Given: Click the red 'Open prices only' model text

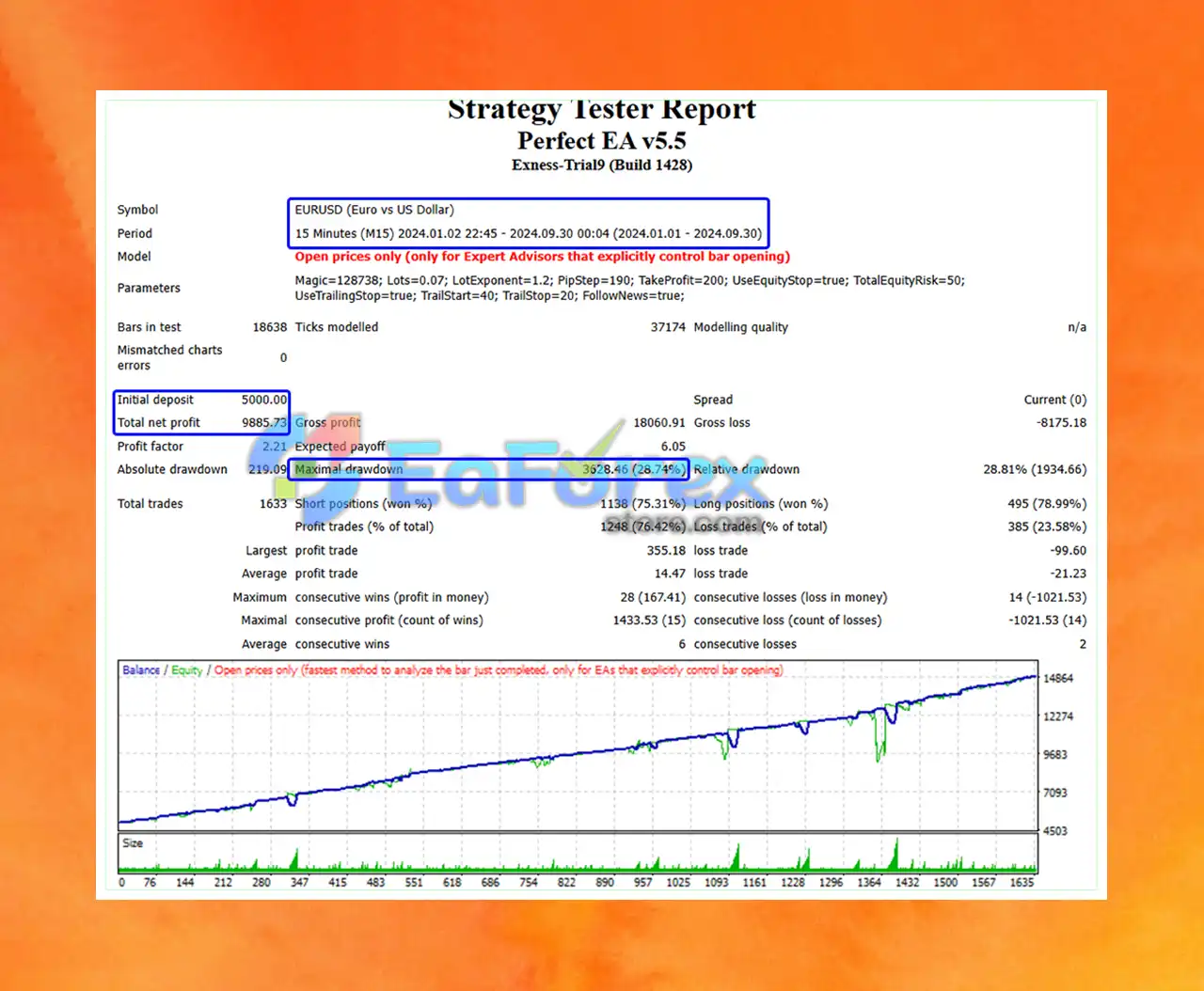Looking at the screenshot, I should (543, 257).
